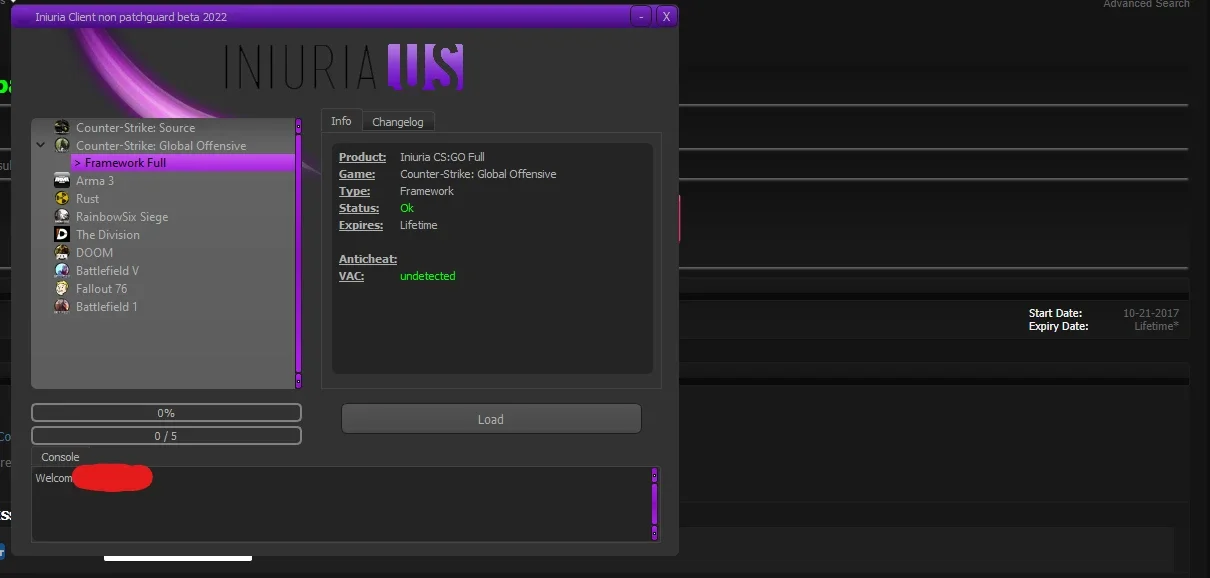Select The Division icon

click(x=62, y=235)
